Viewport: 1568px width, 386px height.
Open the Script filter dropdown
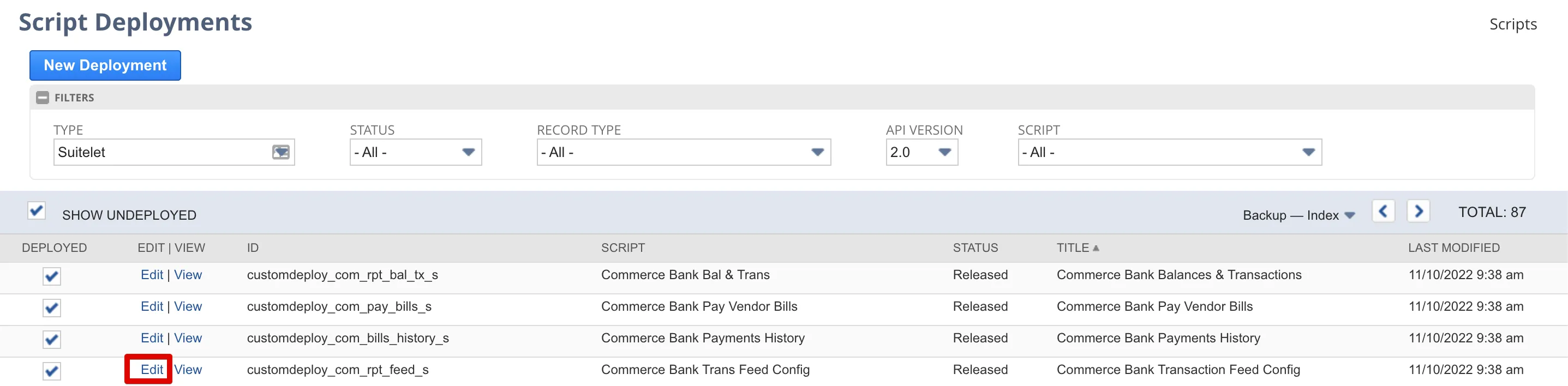click(x=1169, y=153)
